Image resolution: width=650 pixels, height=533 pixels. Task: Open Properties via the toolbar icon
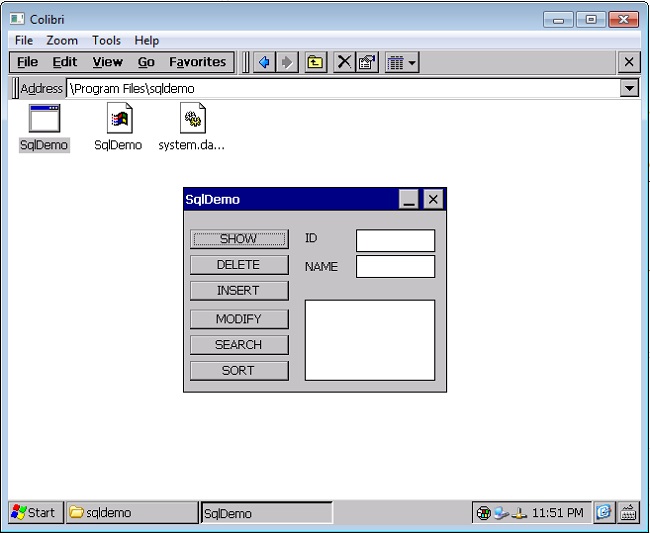coord(367,62)
